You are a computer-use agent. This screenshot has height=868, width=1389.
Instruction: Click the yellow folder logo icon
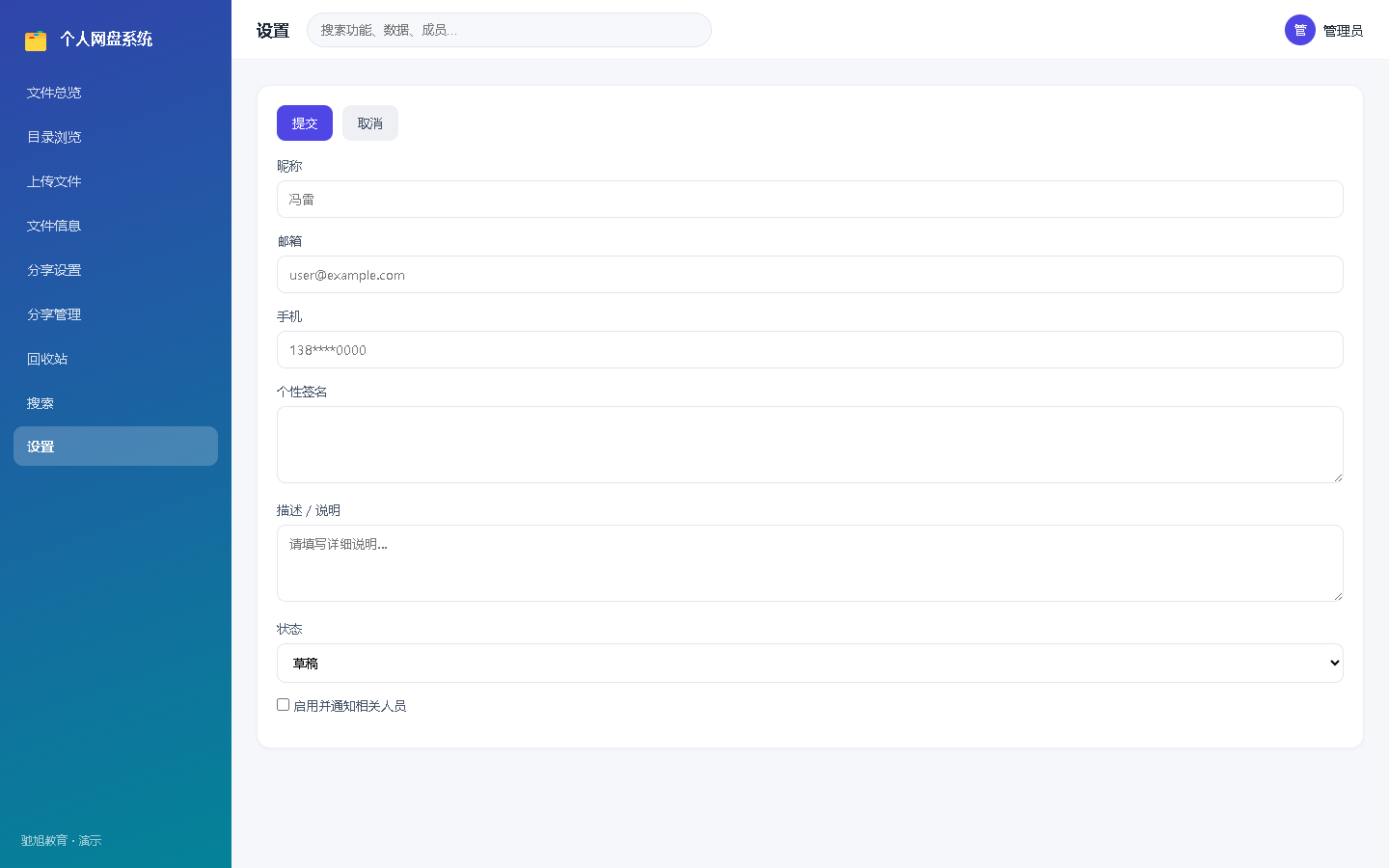[36, 40]
